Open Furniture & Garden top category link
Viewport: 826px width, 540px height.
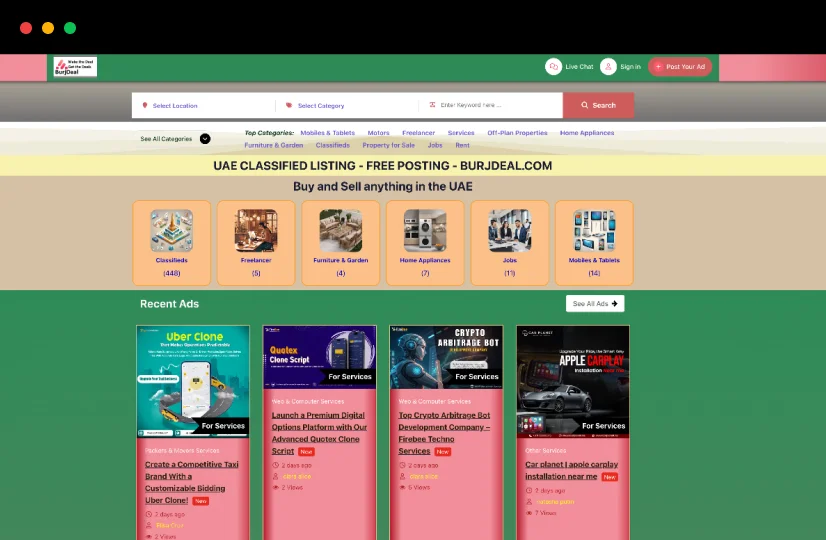[x=273, y=145]
